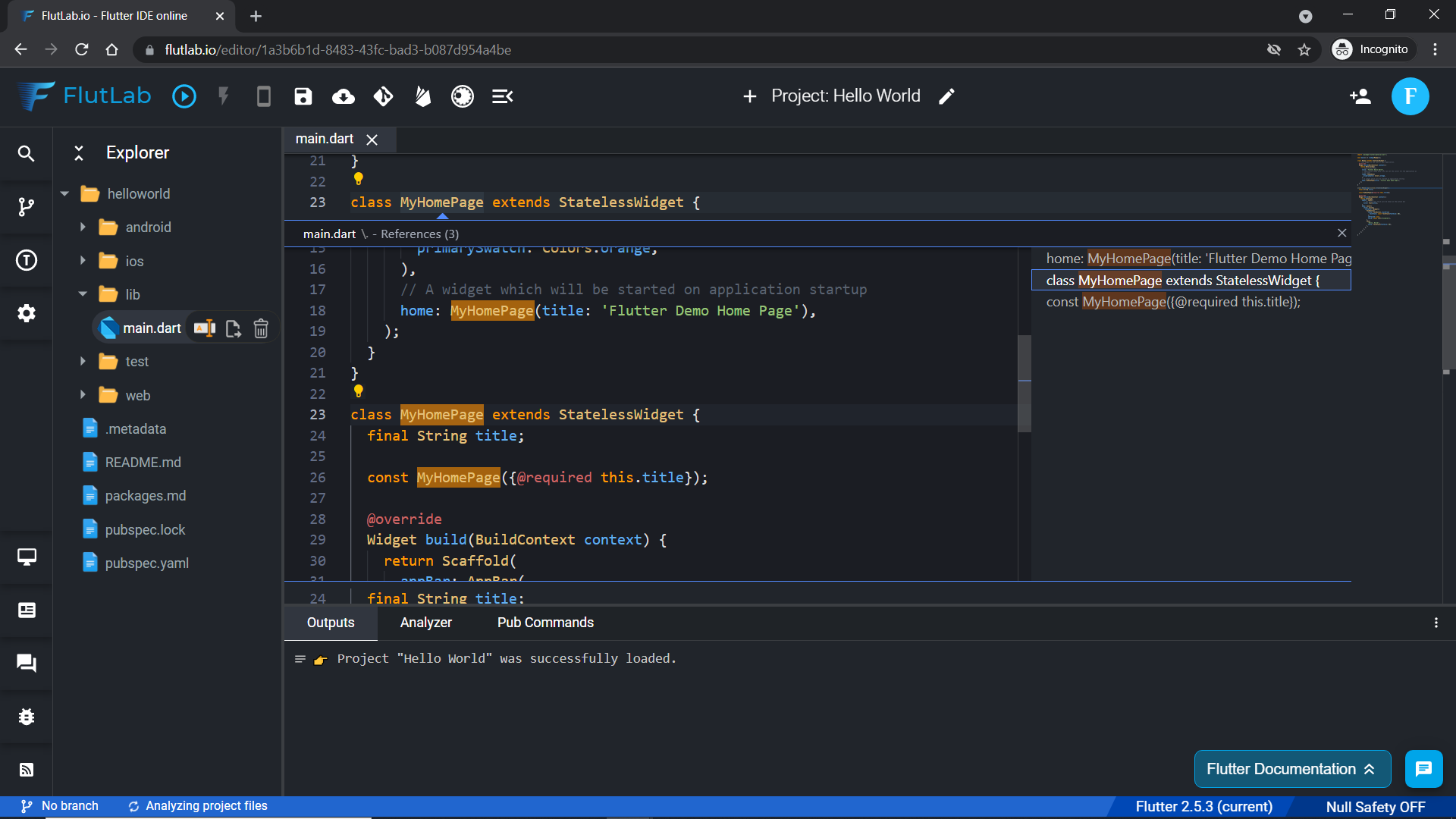Open the git icon in the top toolbar

tap(383, 96)
